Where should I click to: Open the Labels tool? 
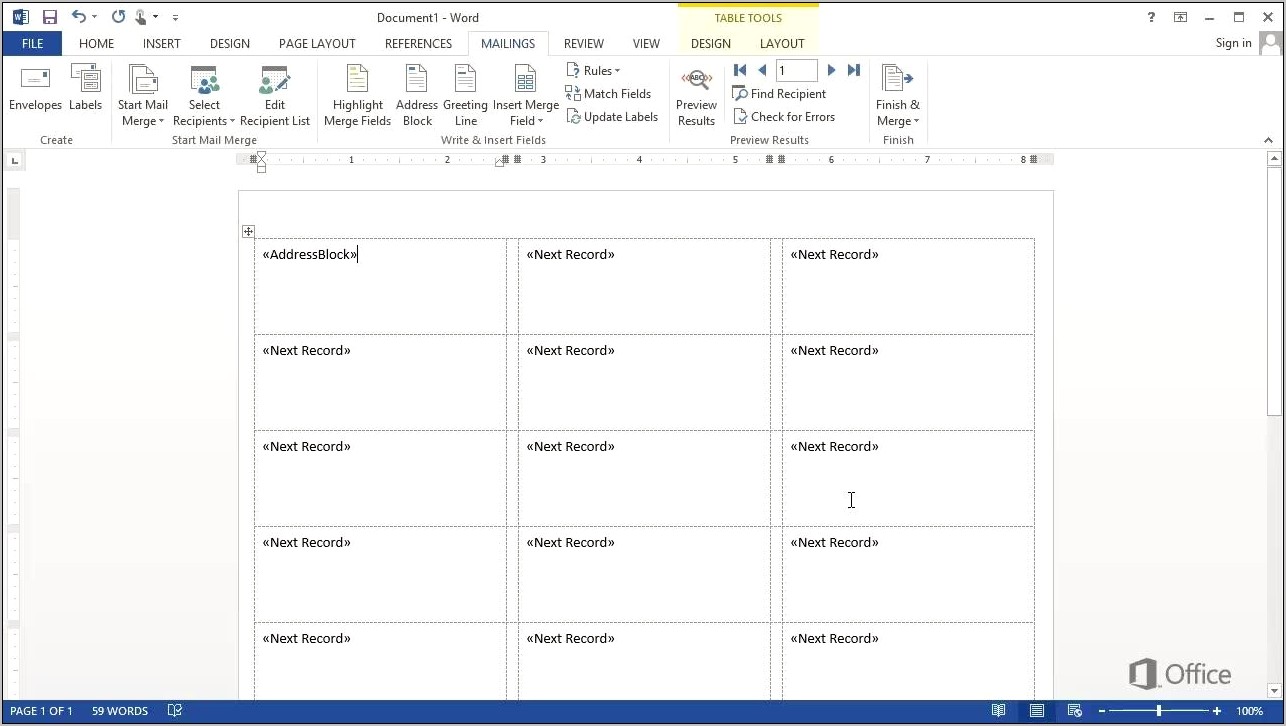(x=86, y=90)
